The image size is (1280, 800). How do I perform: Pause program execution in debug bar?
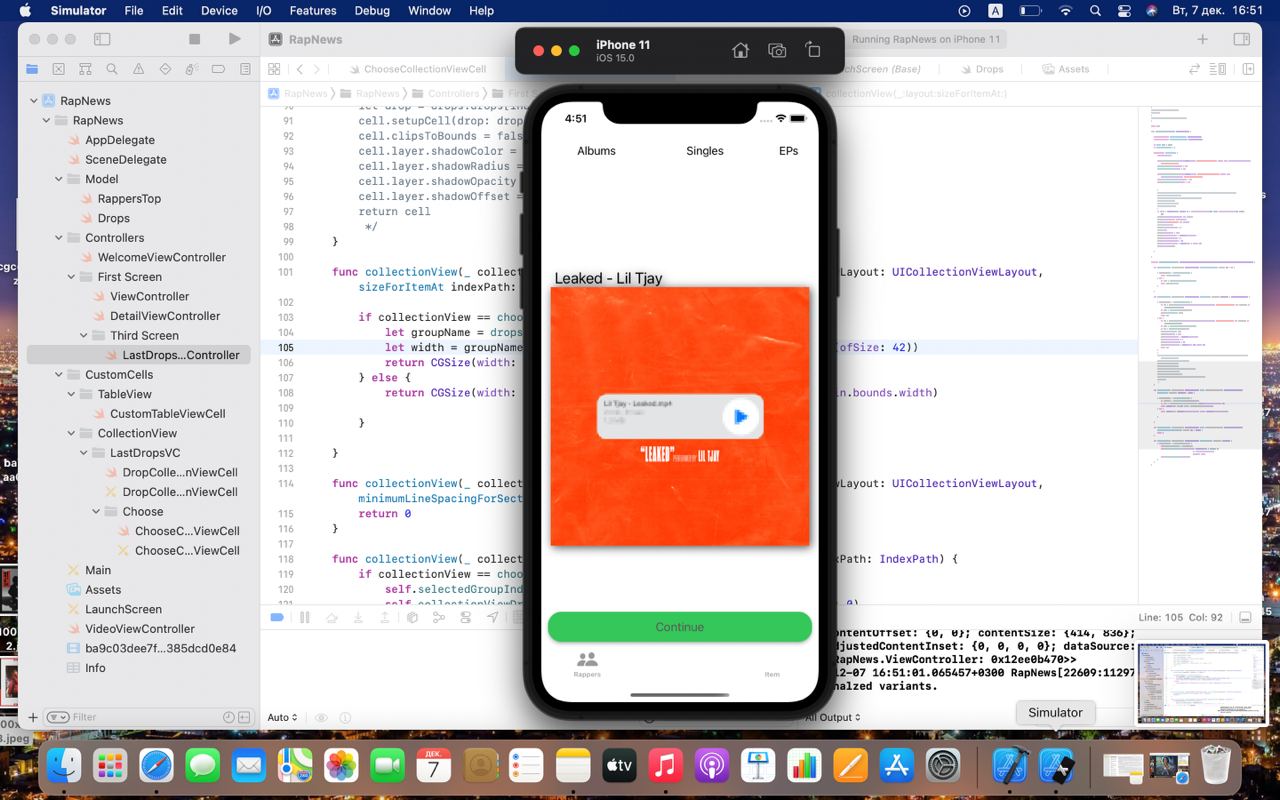(x=304, y=618)
